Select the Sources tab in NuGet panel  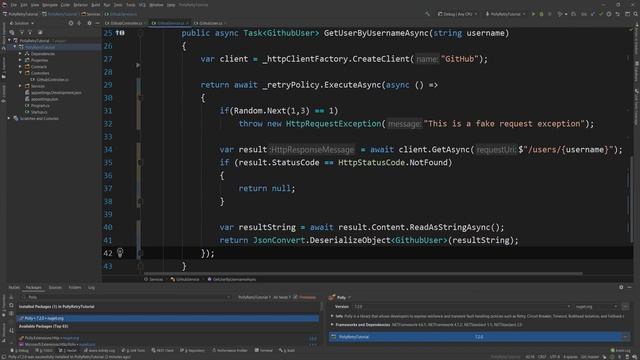coord(55,287)
